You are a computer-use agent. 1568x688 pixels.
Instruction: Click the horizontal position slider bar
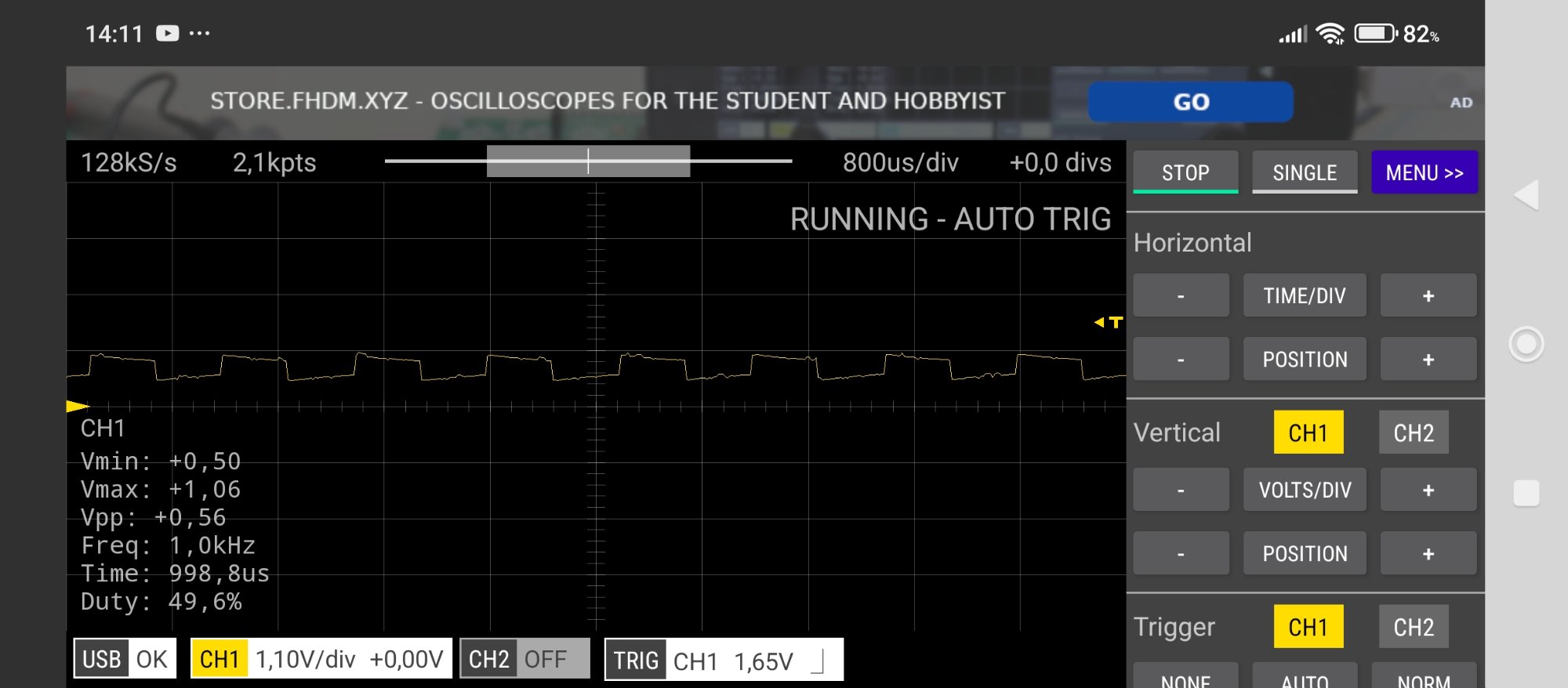[x=588, y=161]
